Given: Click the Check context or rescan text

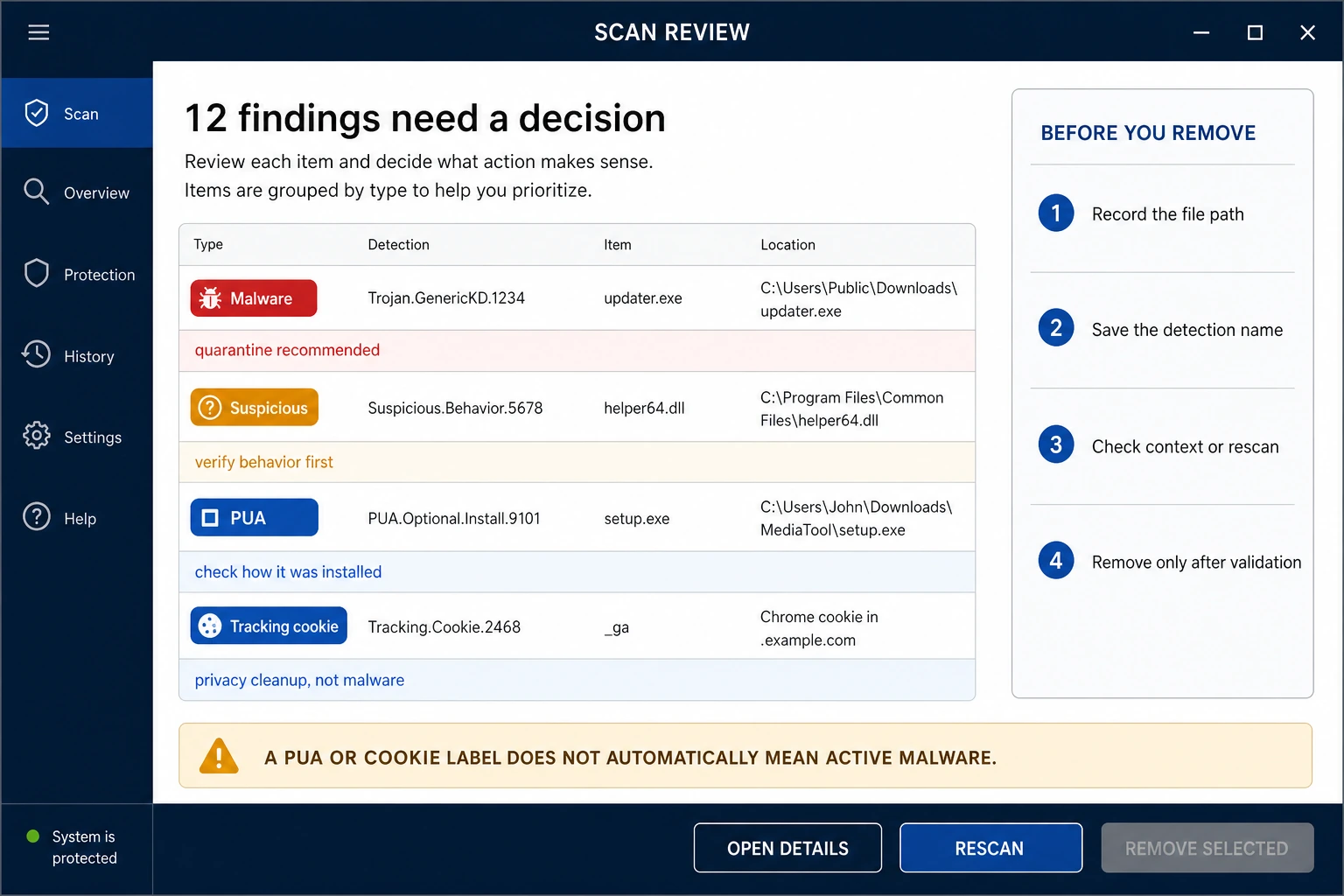Looking at the screenshot, I should click(1186, 446).
